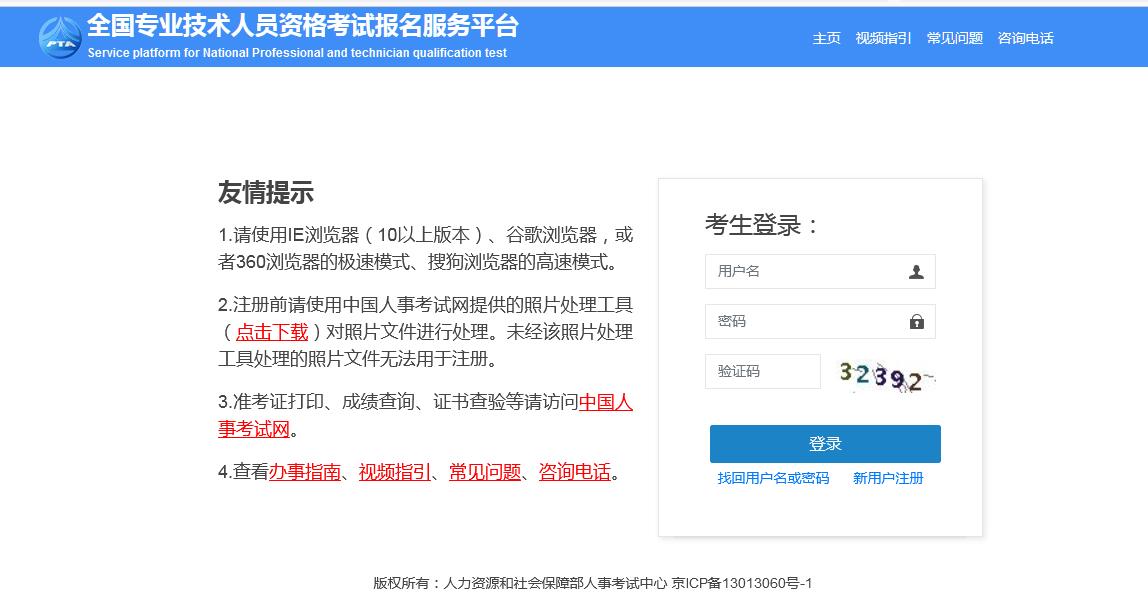Image resolution: width=1148 pixels, height=607 pixels.
Task: Open red 咨询电话 link in tip 4
Action: point(575,472)
